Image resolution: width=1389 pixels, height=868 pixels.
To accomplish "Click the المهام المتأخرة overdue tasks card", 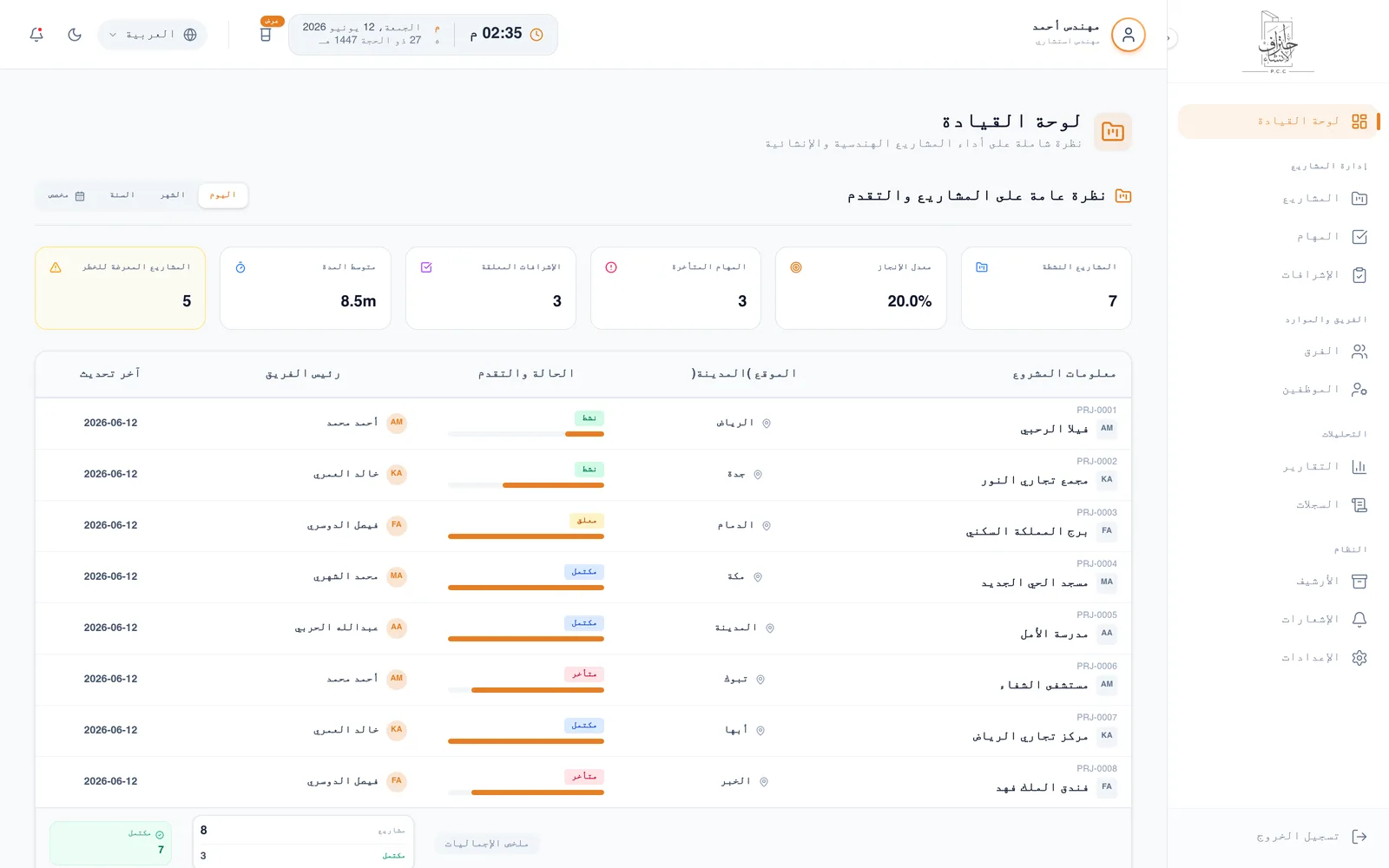I will tap(675, 288).
